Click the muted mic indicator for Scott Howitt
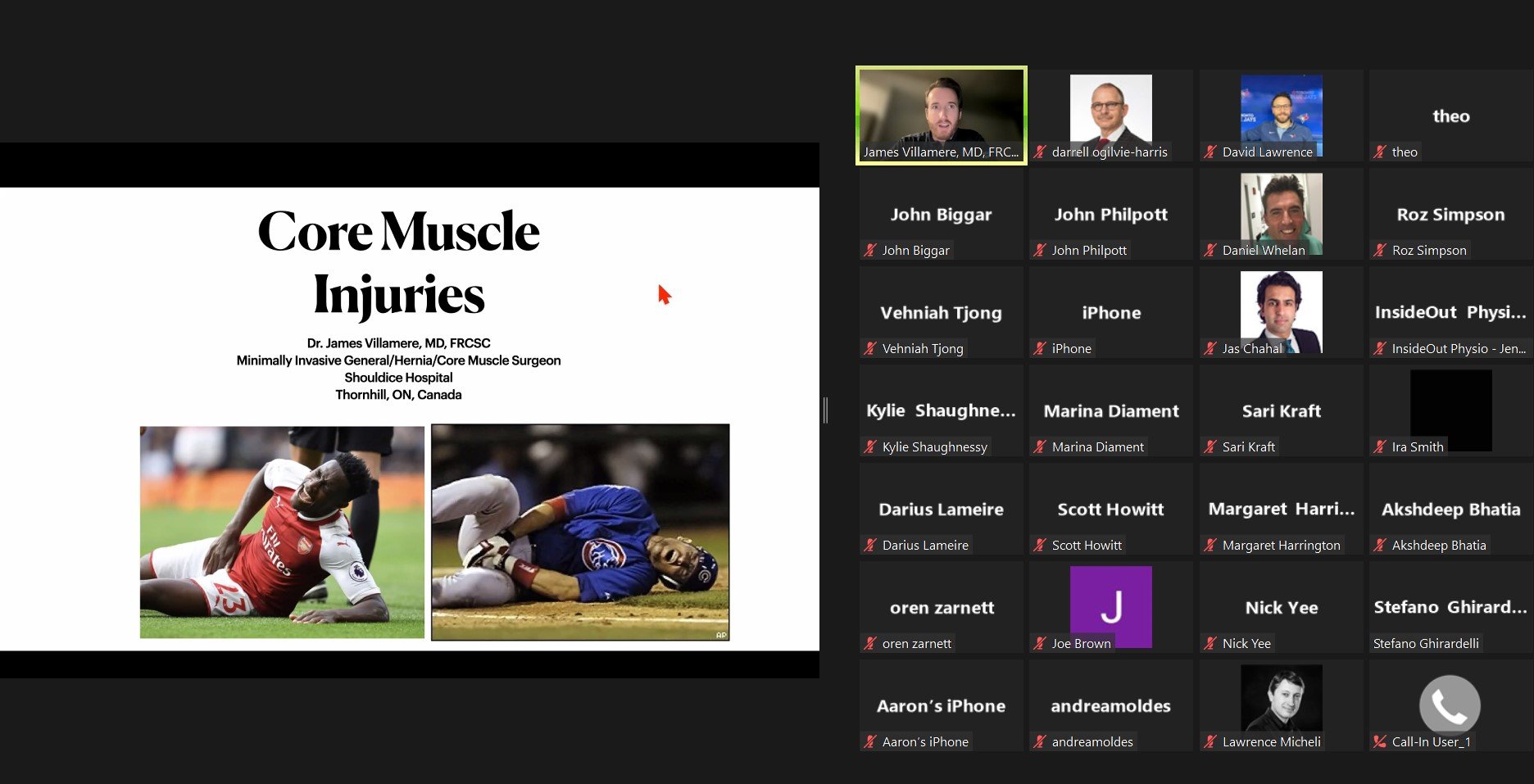This screenshot has height=784, width=1534. coord(1040,545)
